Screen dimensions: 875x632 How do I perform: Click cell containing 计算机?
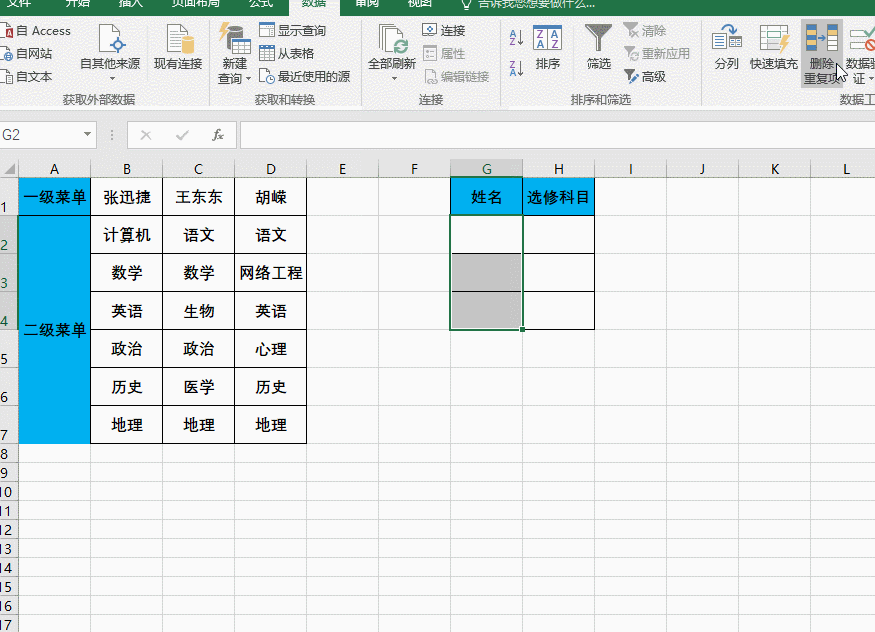click(127, 235)
